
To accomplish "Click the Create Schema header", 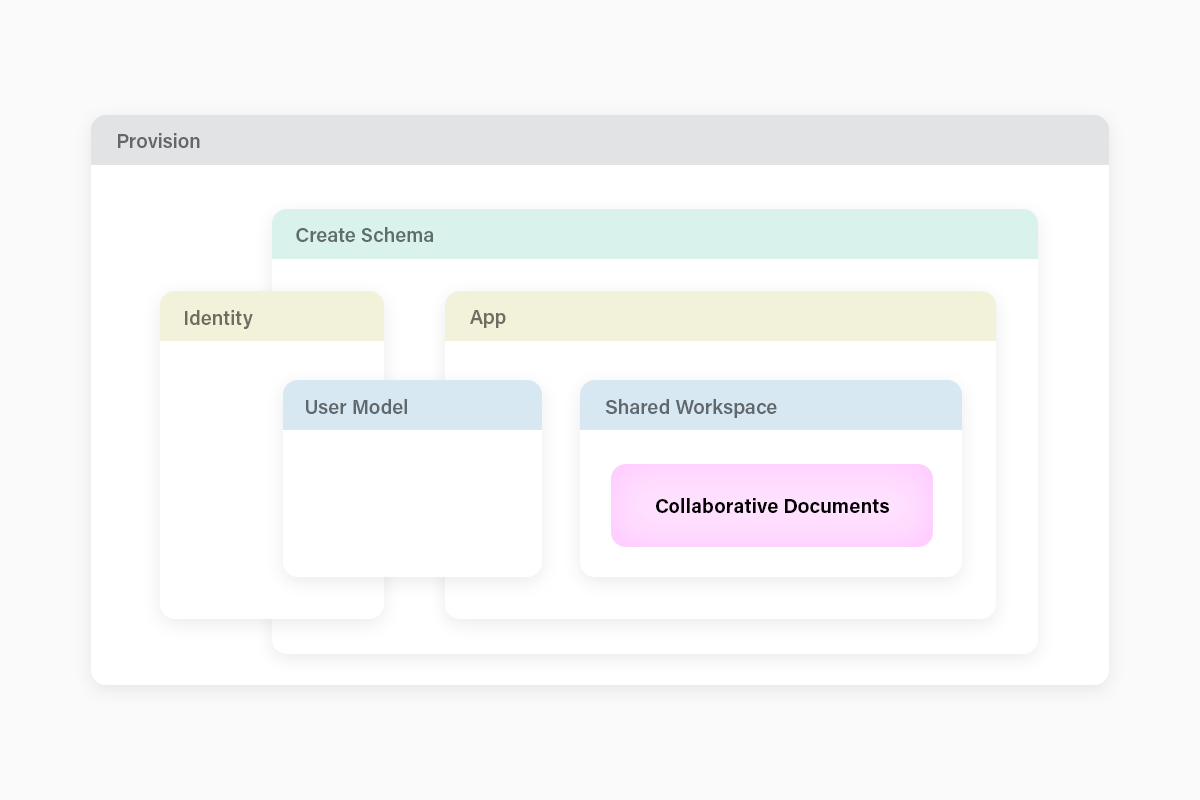I will [655, 234].
